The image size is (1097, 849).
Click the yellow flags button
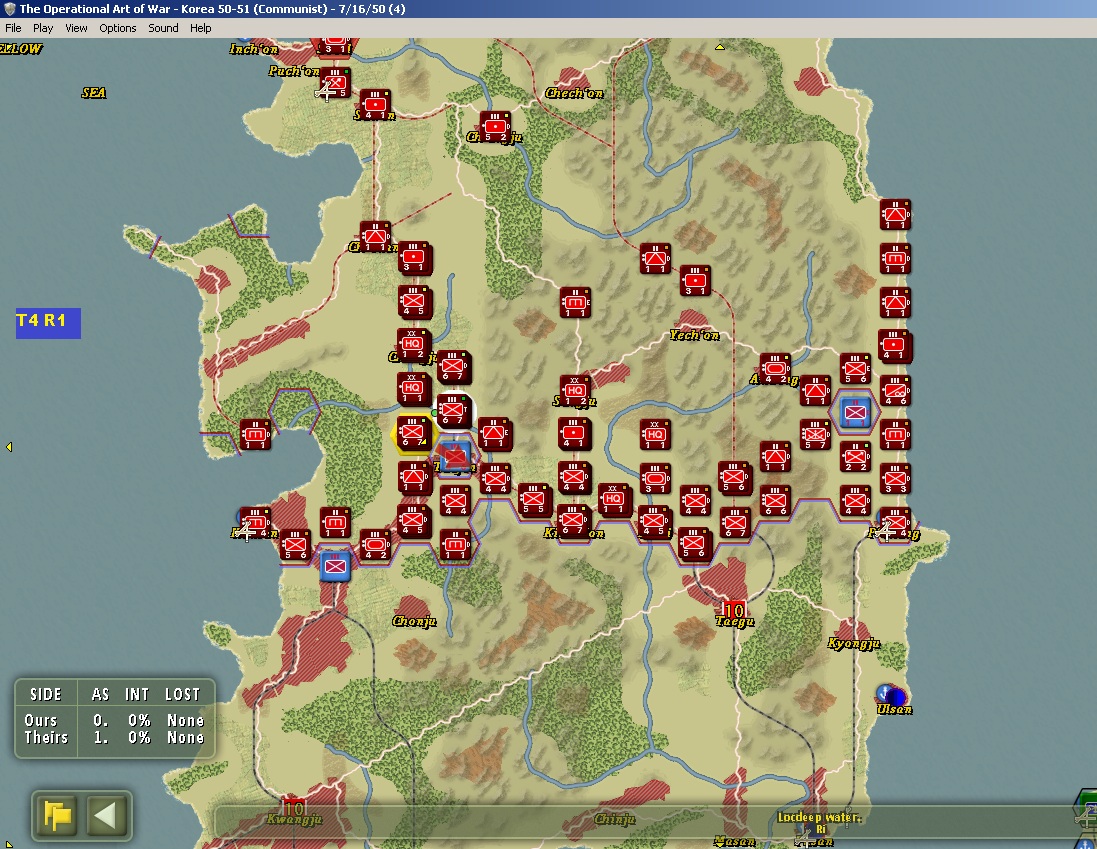(57, 815)
